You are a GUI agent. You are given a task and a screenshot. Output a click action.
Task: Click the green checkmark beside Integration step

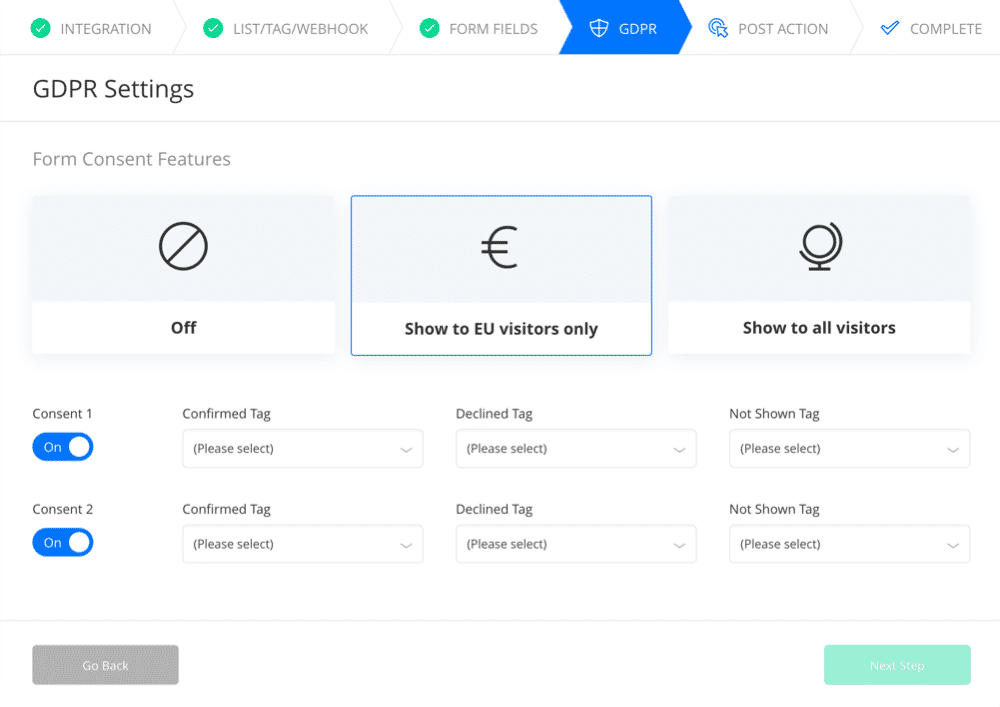click(41, 29)
